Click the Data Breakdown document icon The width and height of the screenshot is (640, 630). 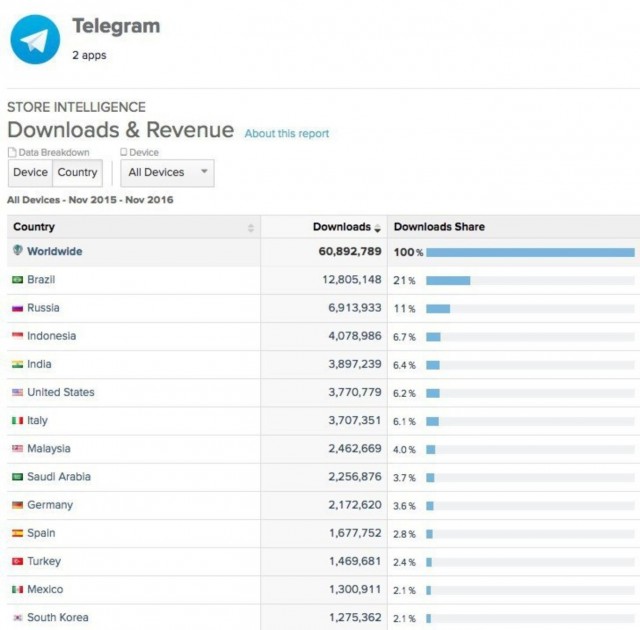pyautogui.click(x=12, y=153)
